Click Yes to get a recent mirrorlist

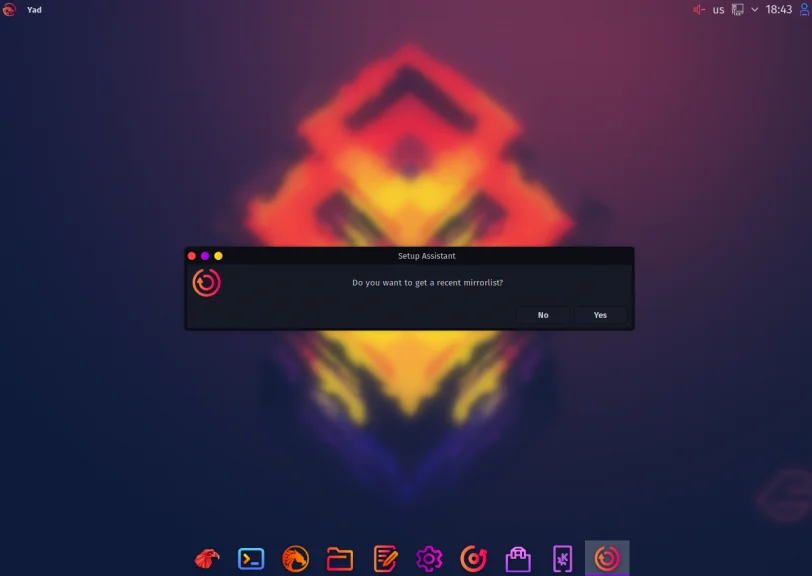[600, 314]
